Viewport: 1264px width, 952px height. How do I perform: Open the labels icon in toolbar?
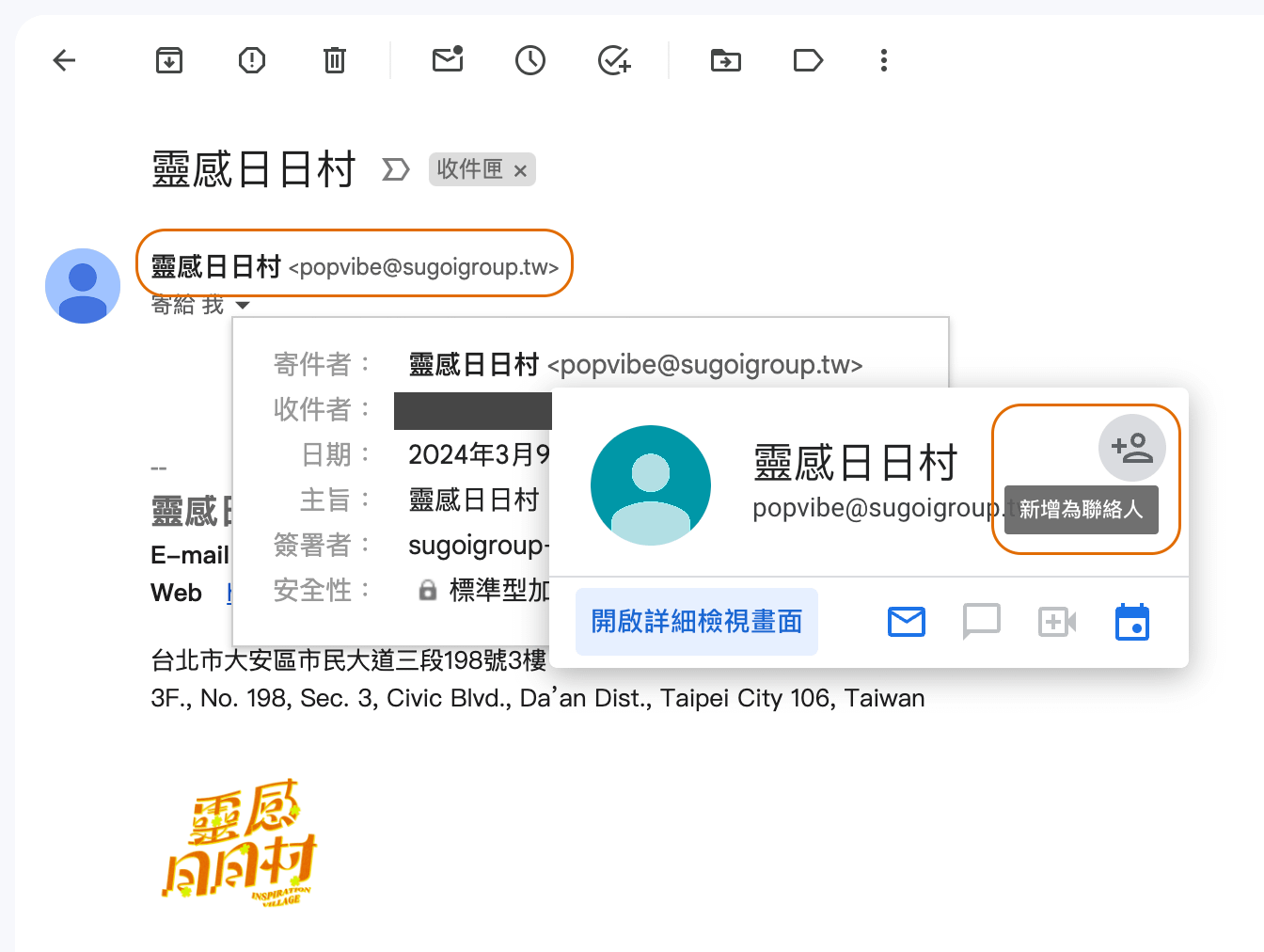[808, 61]
